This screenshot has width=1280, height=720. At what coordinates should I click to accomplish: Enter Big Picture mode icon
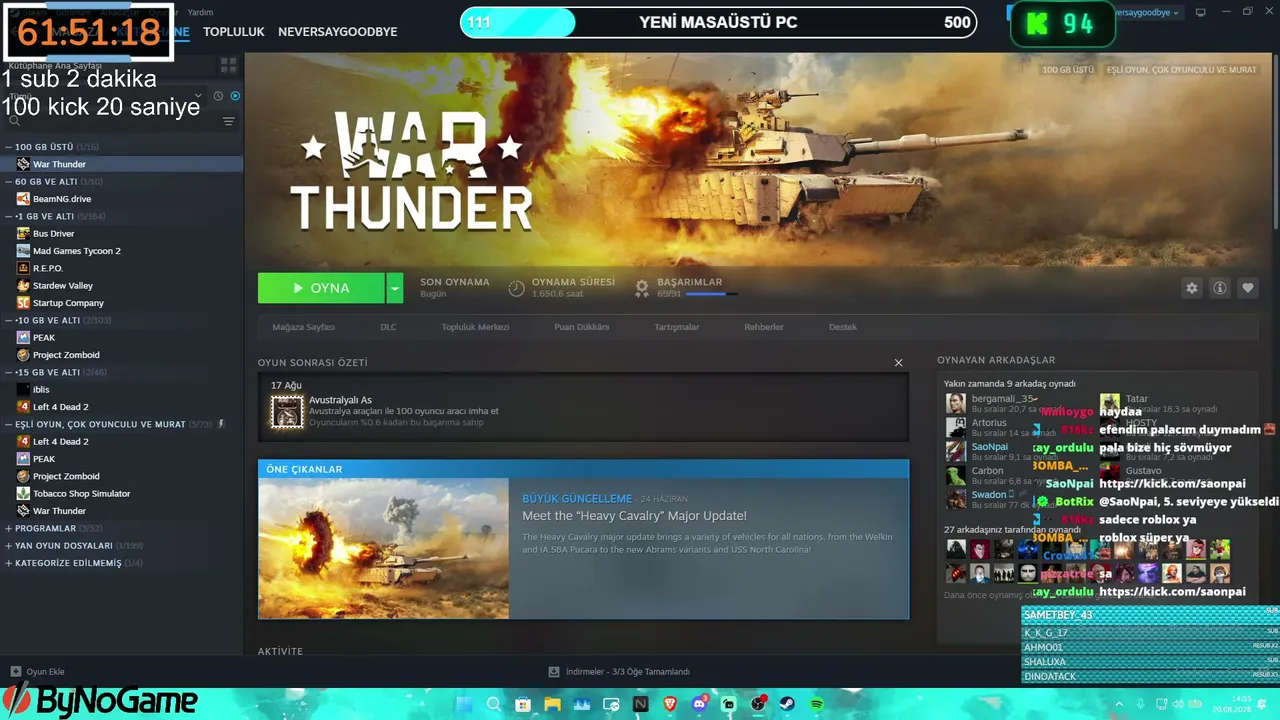[1201, 13]
